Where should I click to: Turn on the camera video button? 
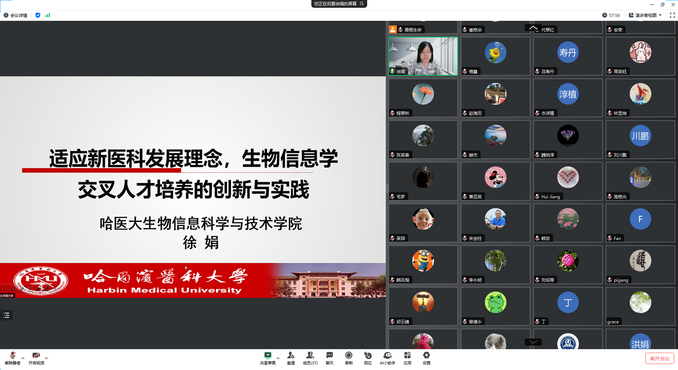coord(36,358)
